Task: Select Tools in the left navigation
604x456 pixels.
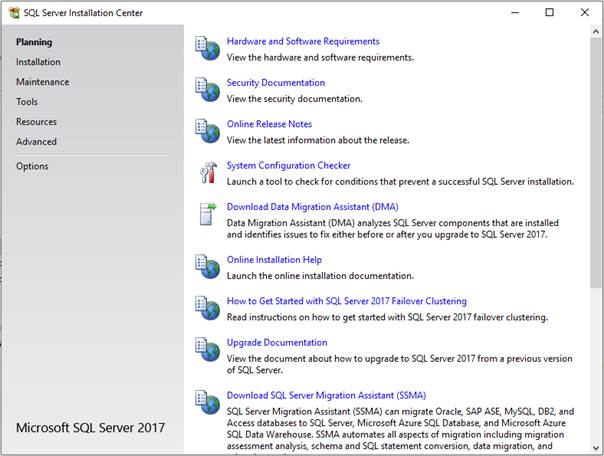Action: tap(27, 102)
